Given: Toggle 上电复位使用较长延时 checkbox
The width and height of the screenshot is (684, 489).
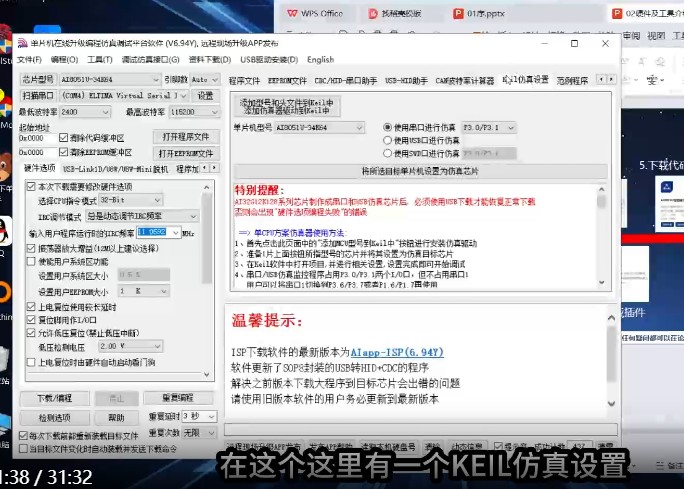Looking at the screenshot, I should tap(31, 307).
